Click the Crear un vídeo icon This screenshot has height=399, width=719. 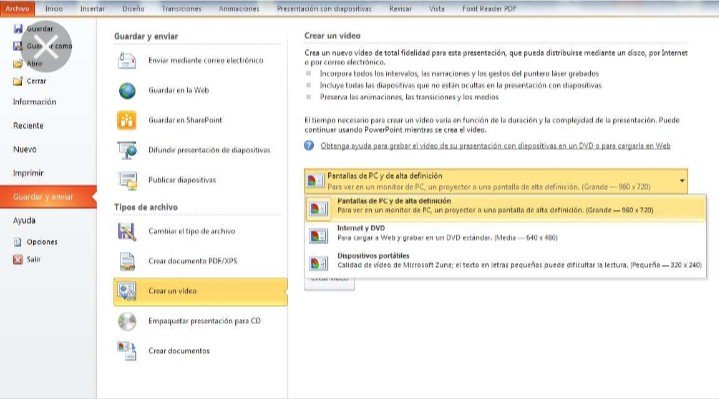click(x=127, y=291)
